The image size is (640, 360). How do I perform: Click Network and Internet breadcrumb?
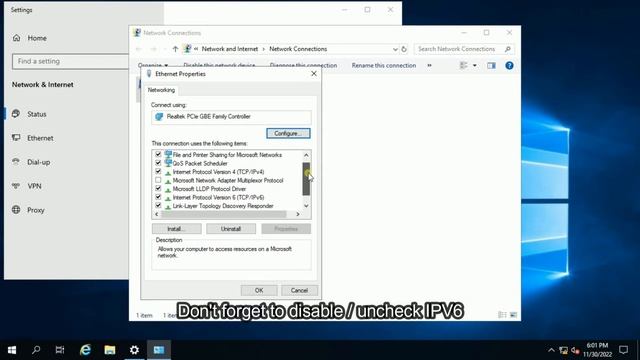[230, 49]
